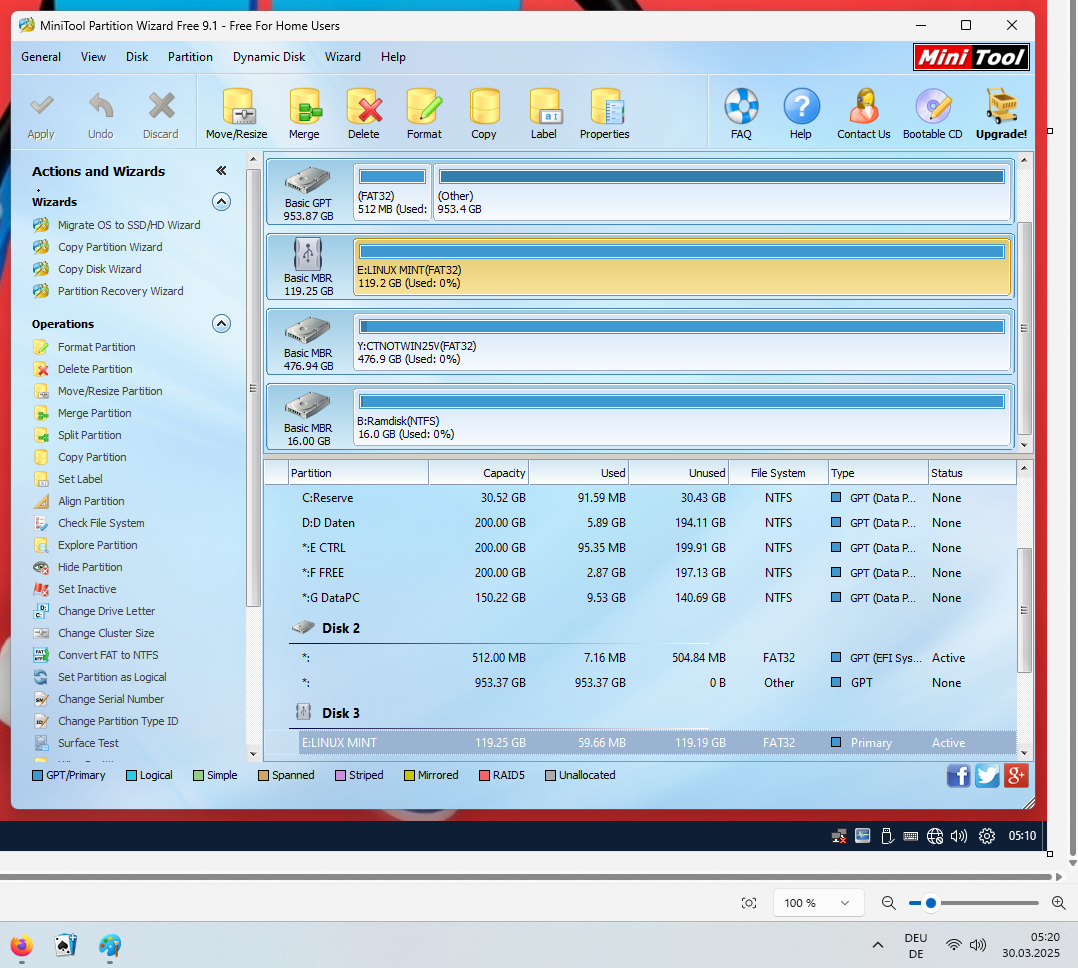
Task: Open the Disk menu
Action: 137,57
